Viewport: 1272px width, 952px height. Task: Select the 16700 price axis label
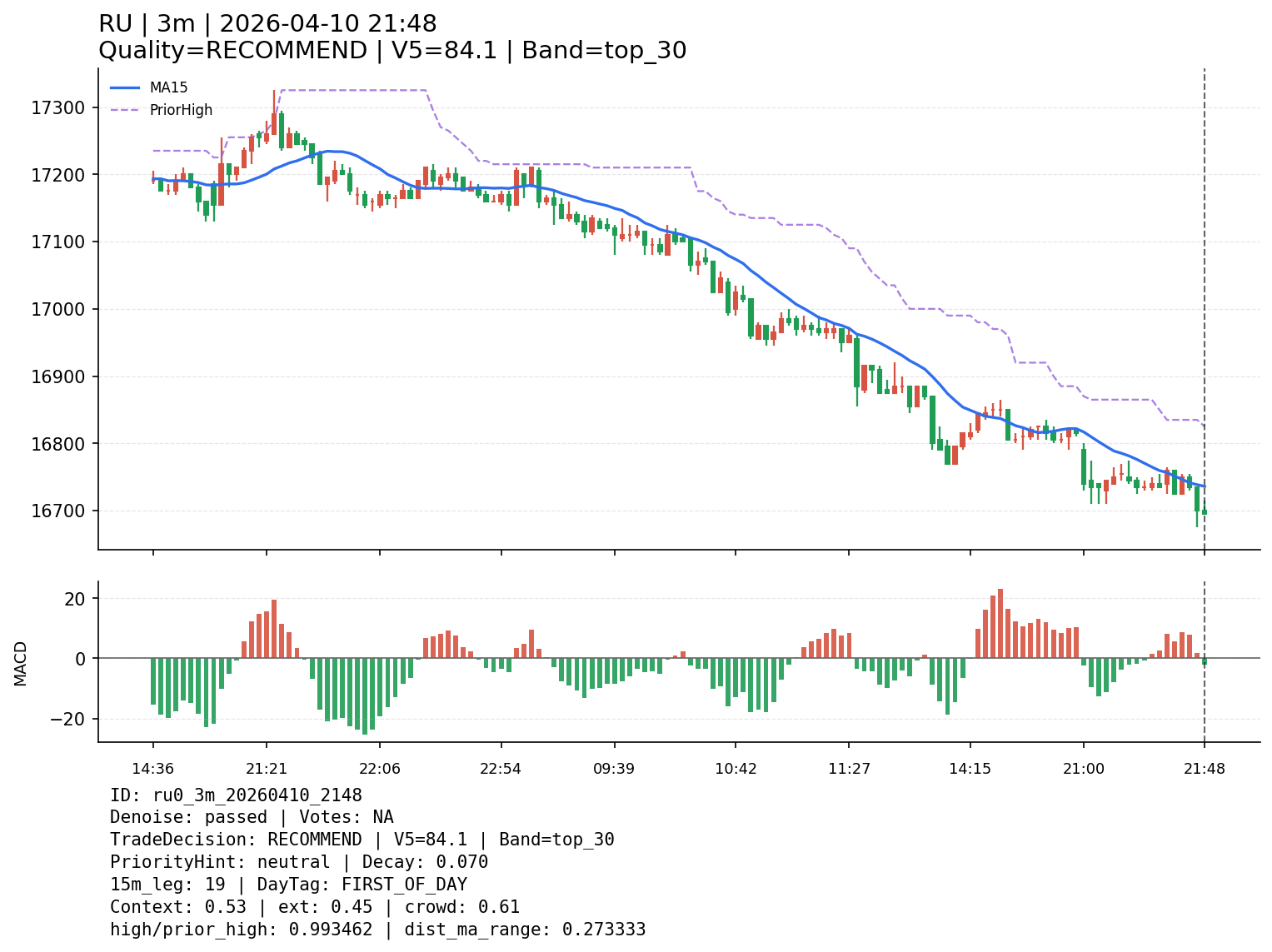58,511
